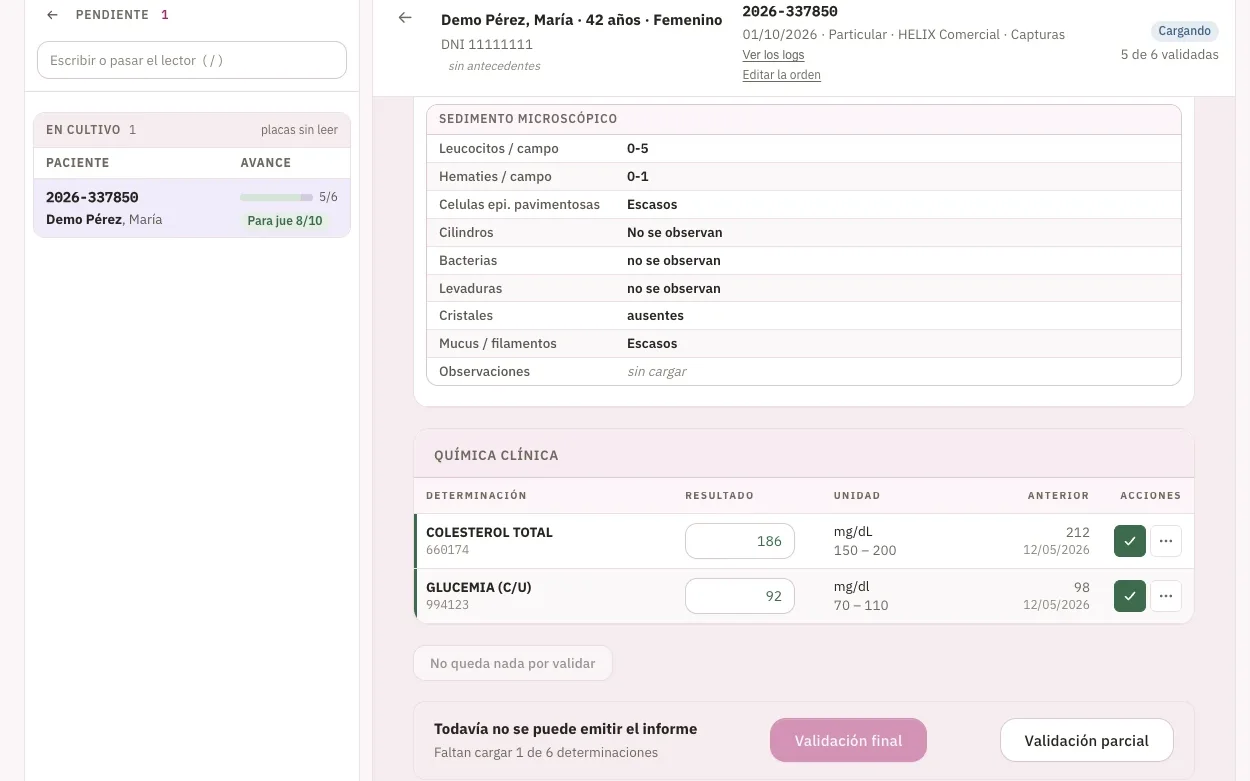
Task: Open Ver los logs link
Action: pyautogui.click(x=773, y=55)
